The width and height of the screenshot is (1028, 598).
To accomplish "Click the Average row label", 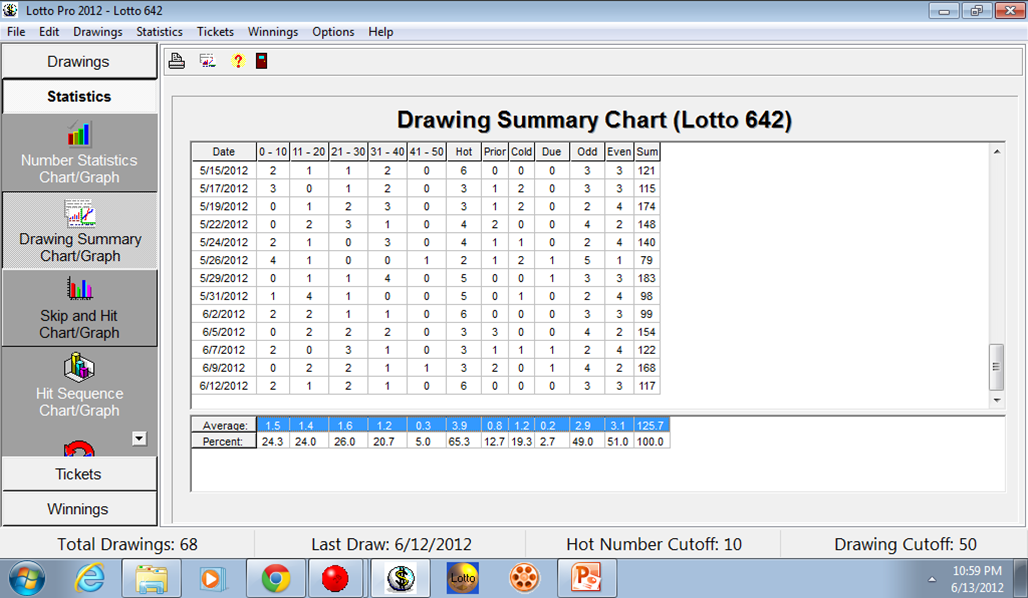I will click(x=224, y=426).
